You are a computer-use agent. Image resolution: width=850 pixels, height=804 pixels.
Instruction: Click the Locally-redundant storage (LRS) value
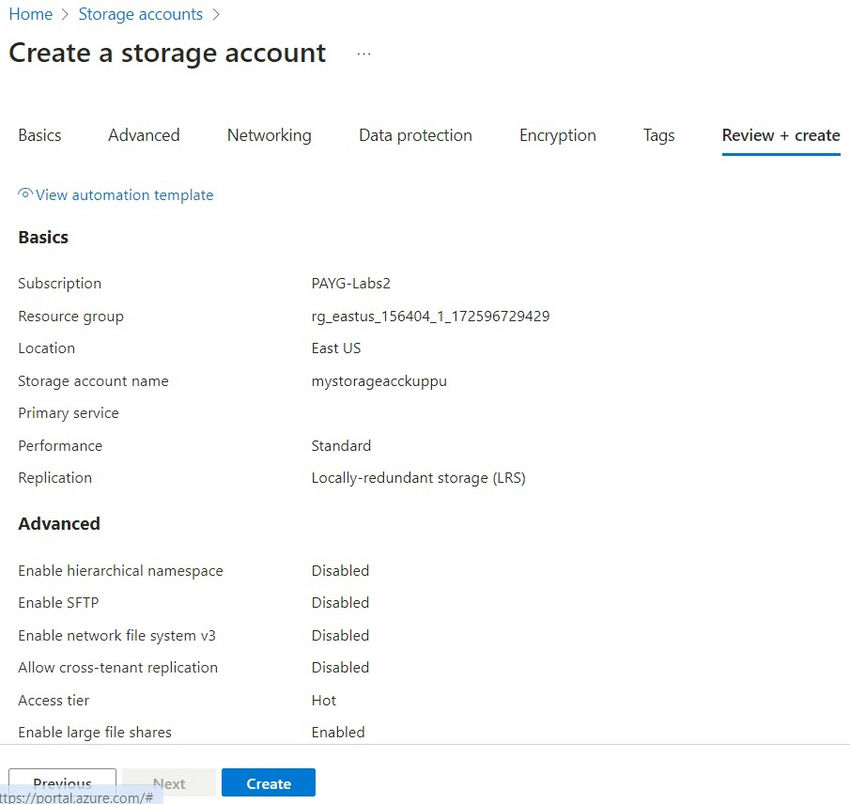(418, 478)
